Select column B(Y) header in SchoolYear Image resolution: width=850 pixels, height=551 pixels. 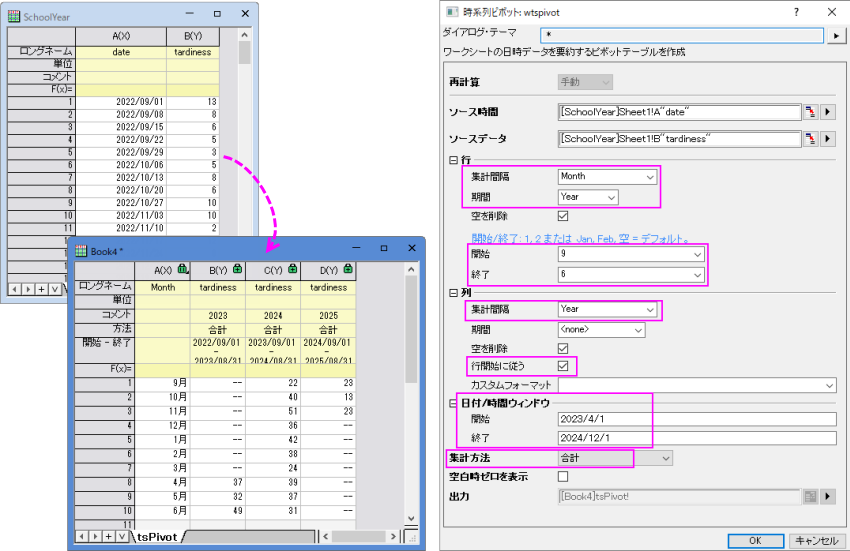(192, 36)
